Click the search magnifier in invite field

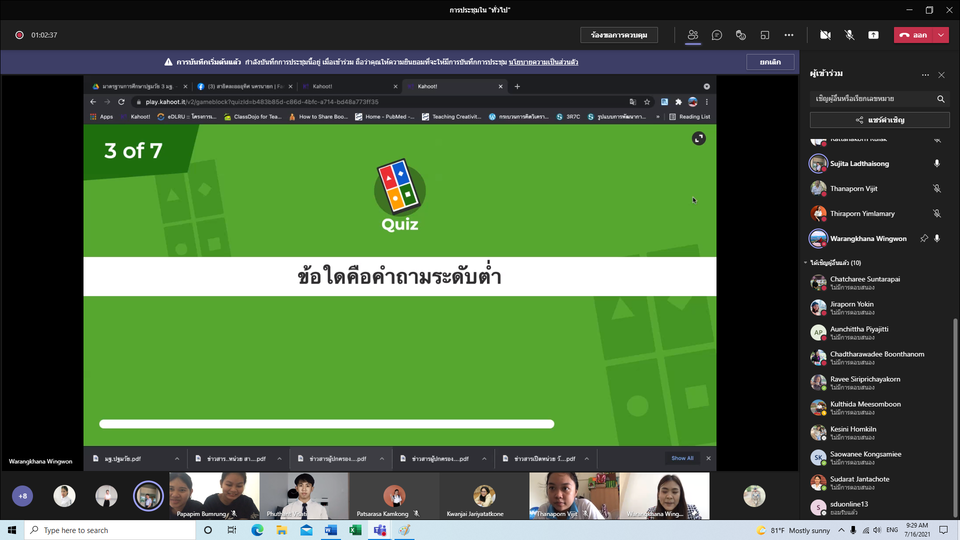click(x=940, y=99)
